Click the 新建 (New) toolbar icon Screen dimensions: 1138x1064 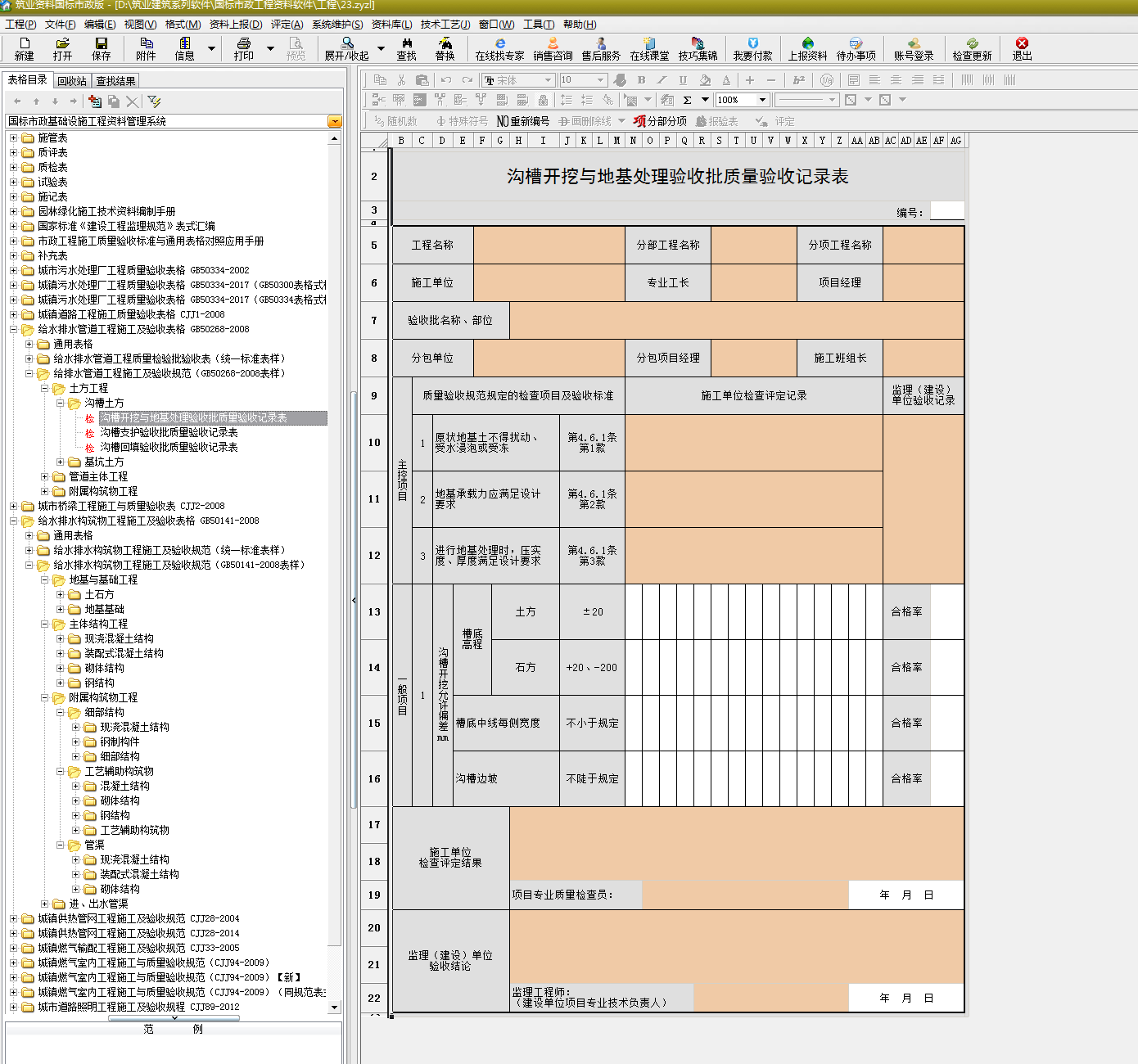(24, 48)
